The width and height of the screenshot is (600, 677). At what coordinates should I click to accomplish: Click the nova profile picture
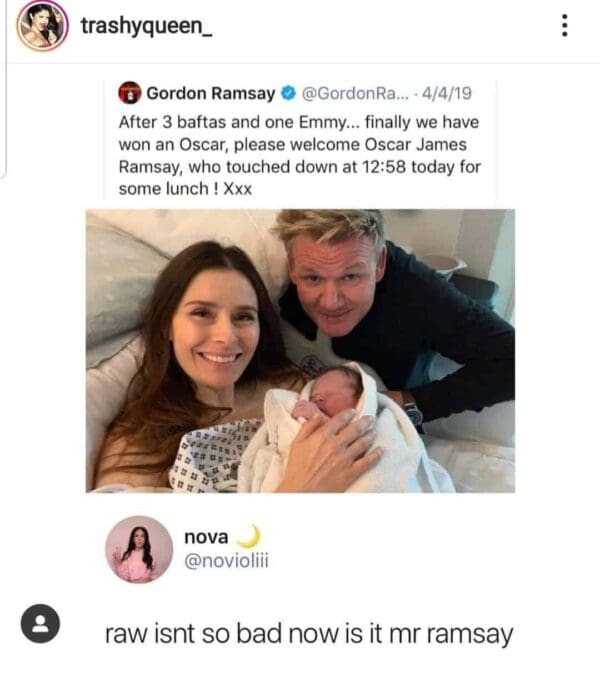point(139,549)
